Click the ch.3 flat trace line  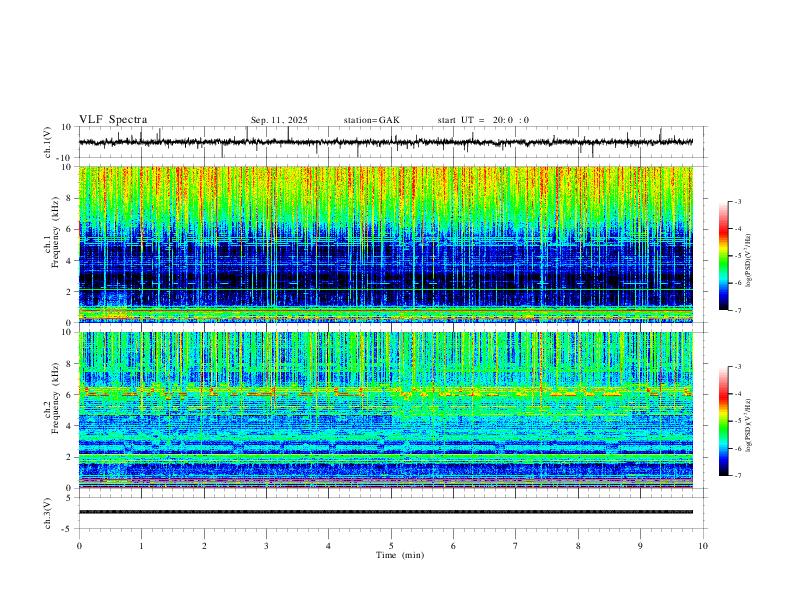click(x=386, y=512)
